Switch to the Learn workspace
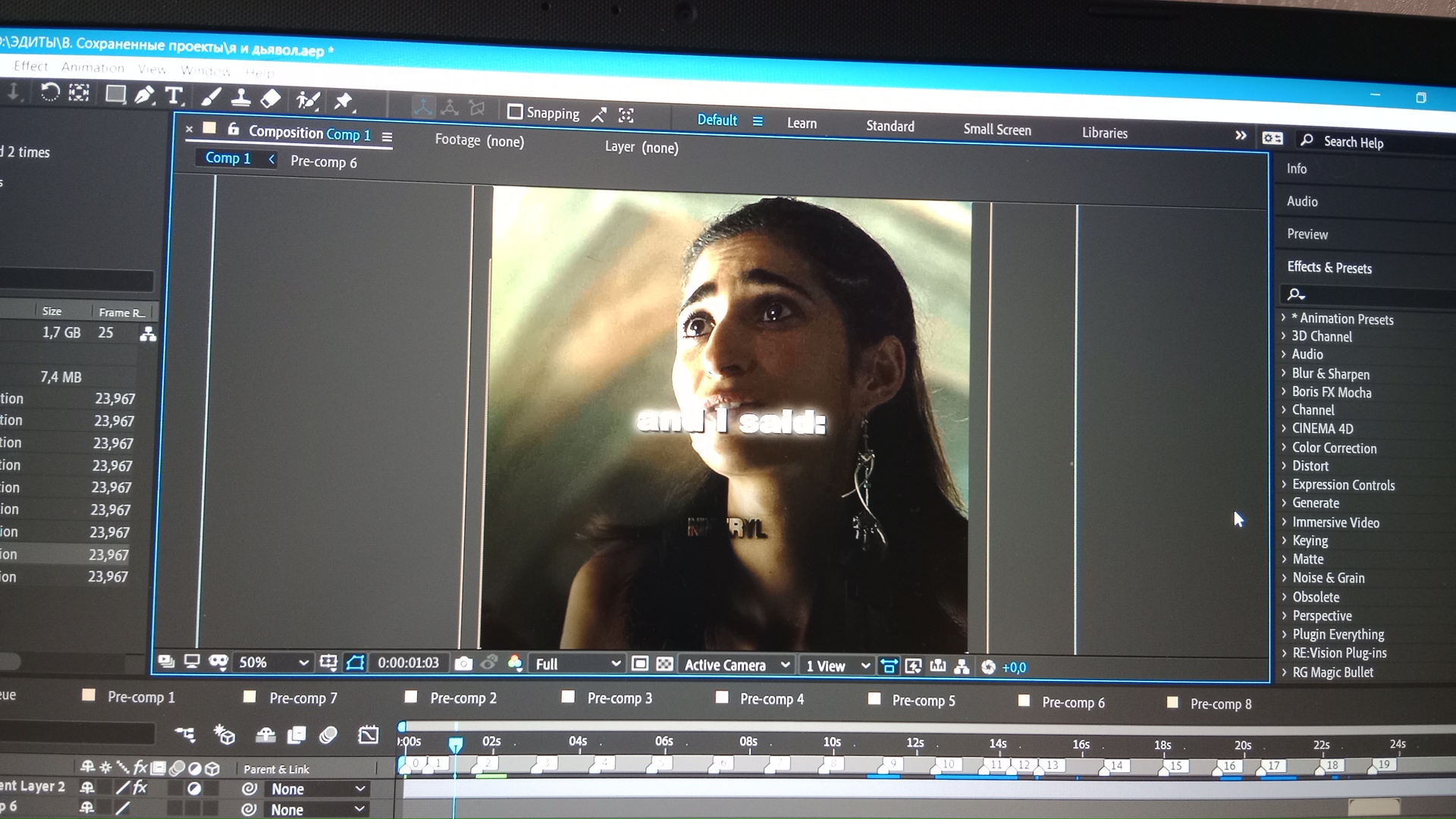 802,123
